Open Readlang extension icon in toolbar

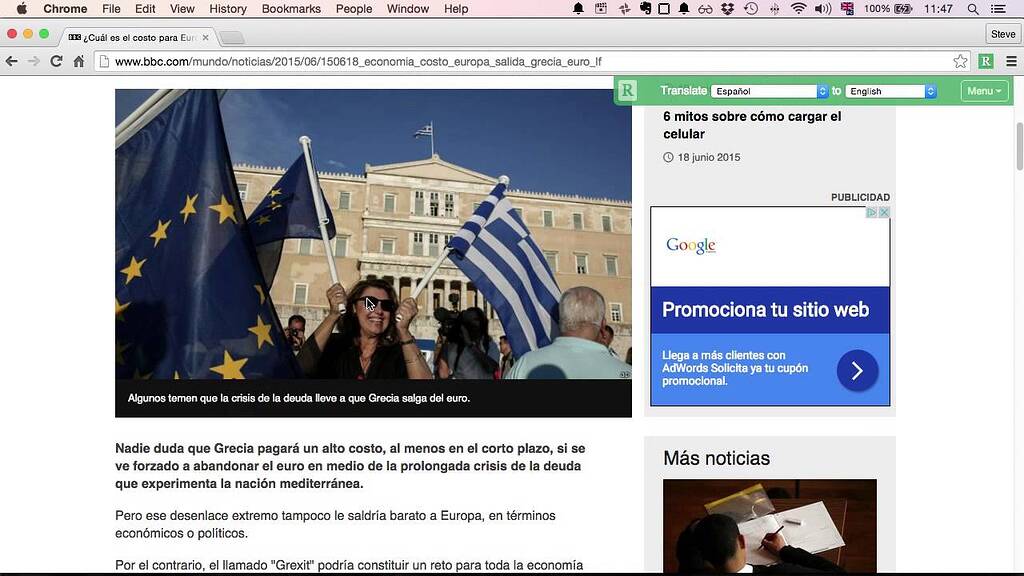click(986, 62)
